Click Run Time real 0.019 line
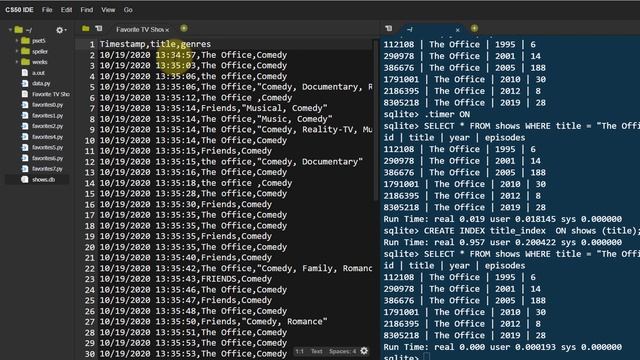640x360 pixels. pos(502,219)
